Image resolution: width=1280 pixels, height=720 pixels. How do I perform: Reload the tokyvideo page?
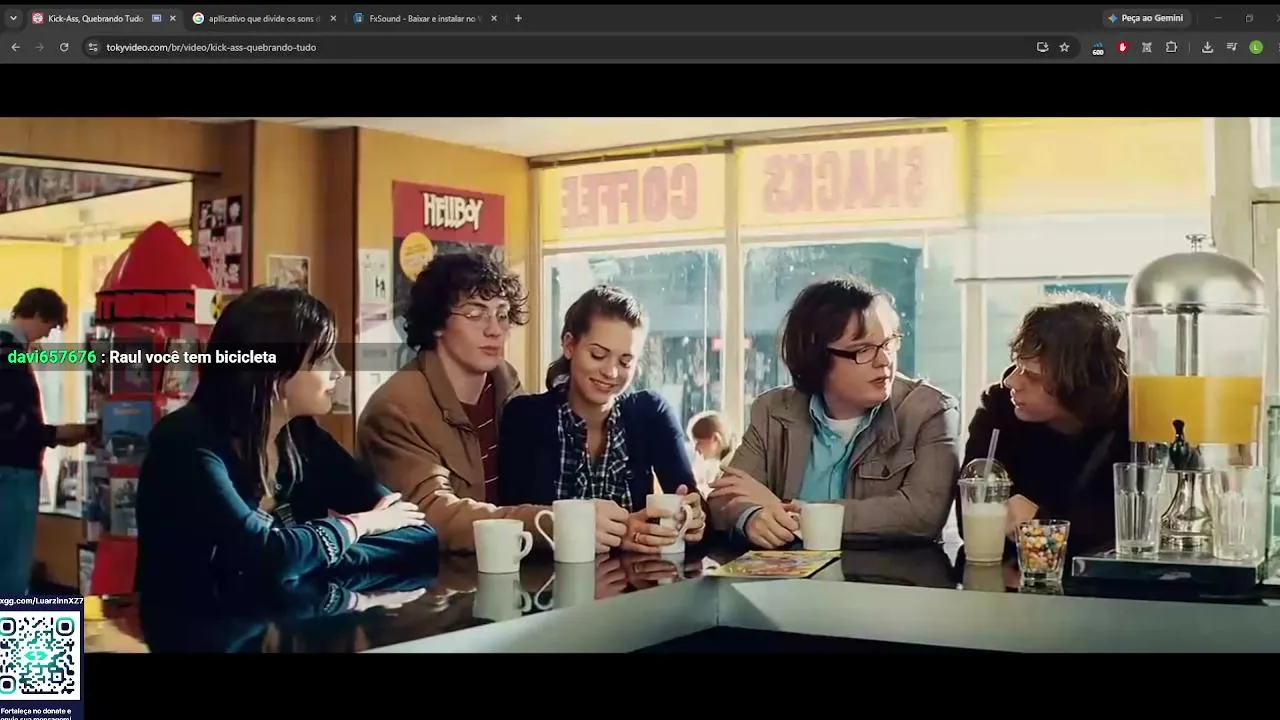pos(64,47)
